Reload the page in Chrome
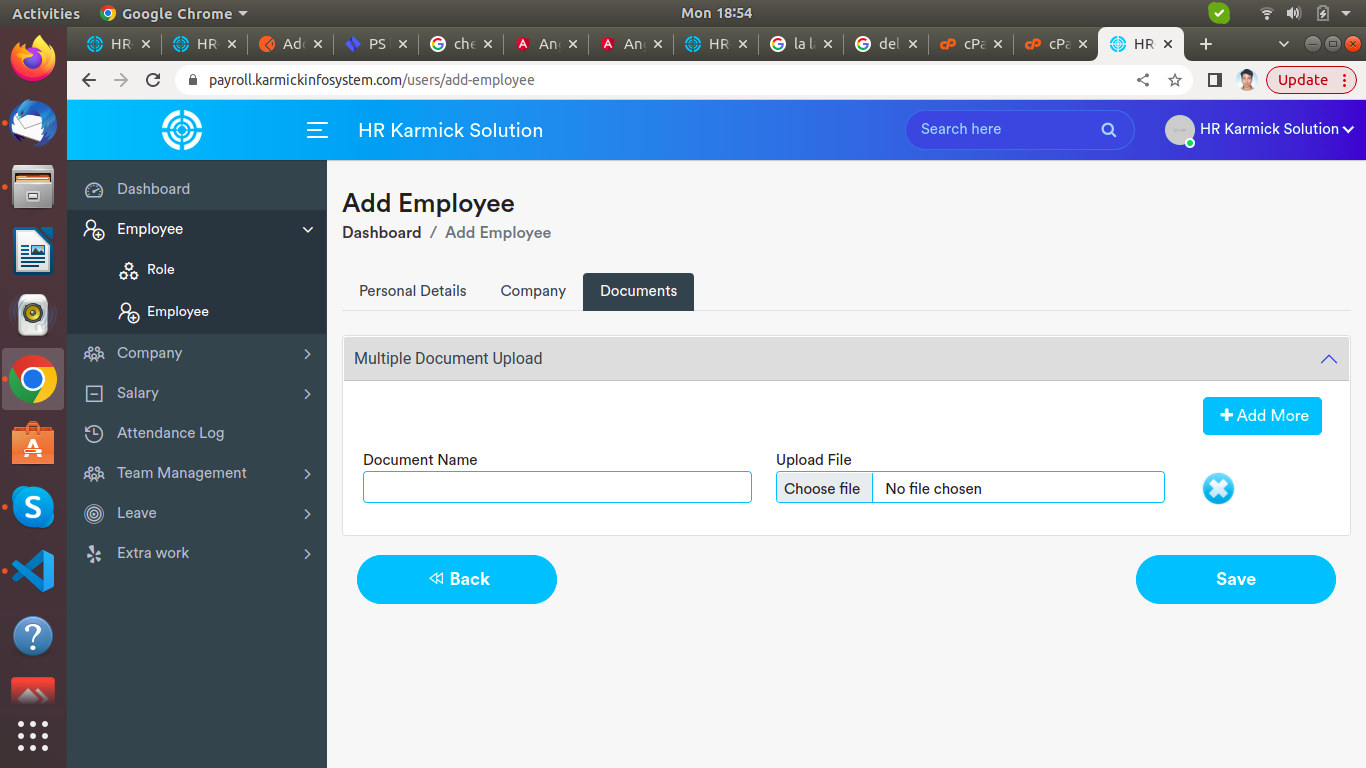The width and height of the screenshot is (1366, 768). pos(153,80)
